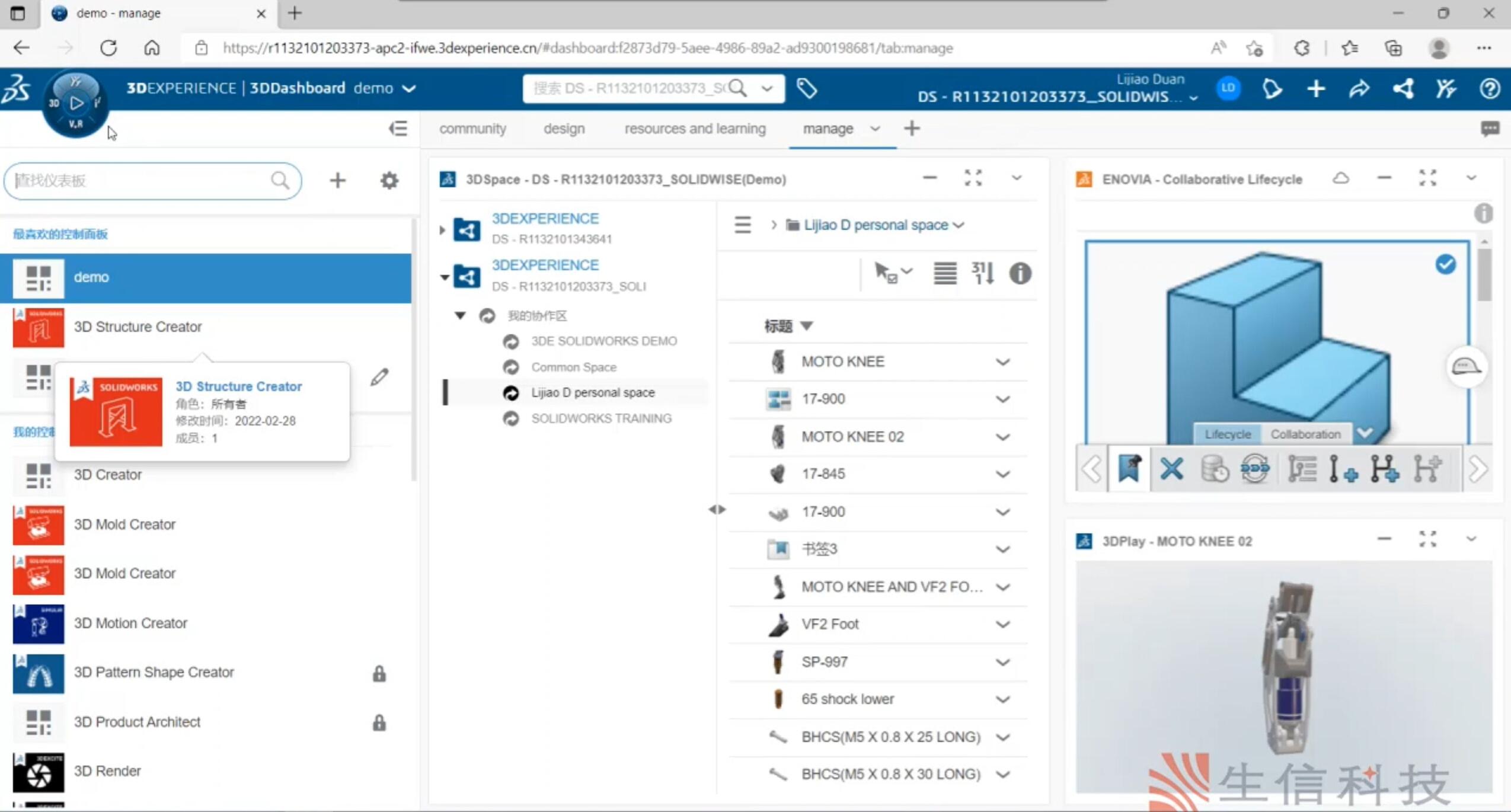Edit dashboard with the pencil icon
Screen dimensions: 1511x812
click(x=379, y=377)
